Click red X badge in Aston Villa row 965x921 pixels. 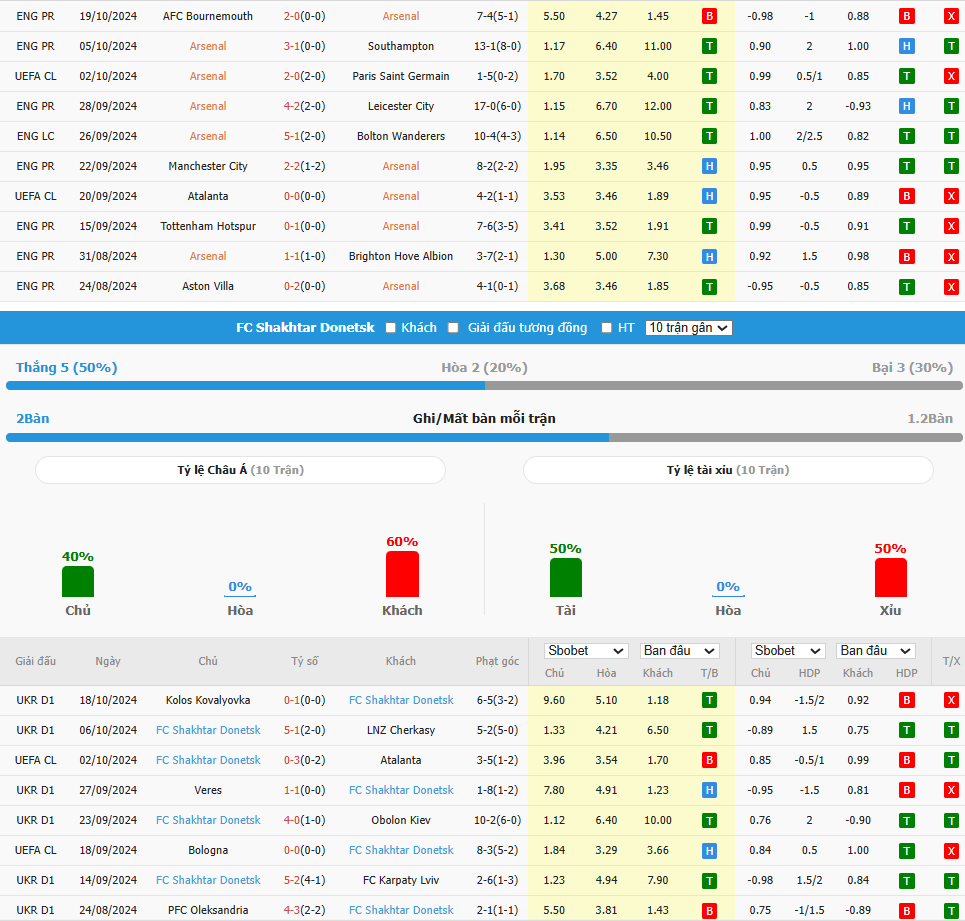click(951, 286)
